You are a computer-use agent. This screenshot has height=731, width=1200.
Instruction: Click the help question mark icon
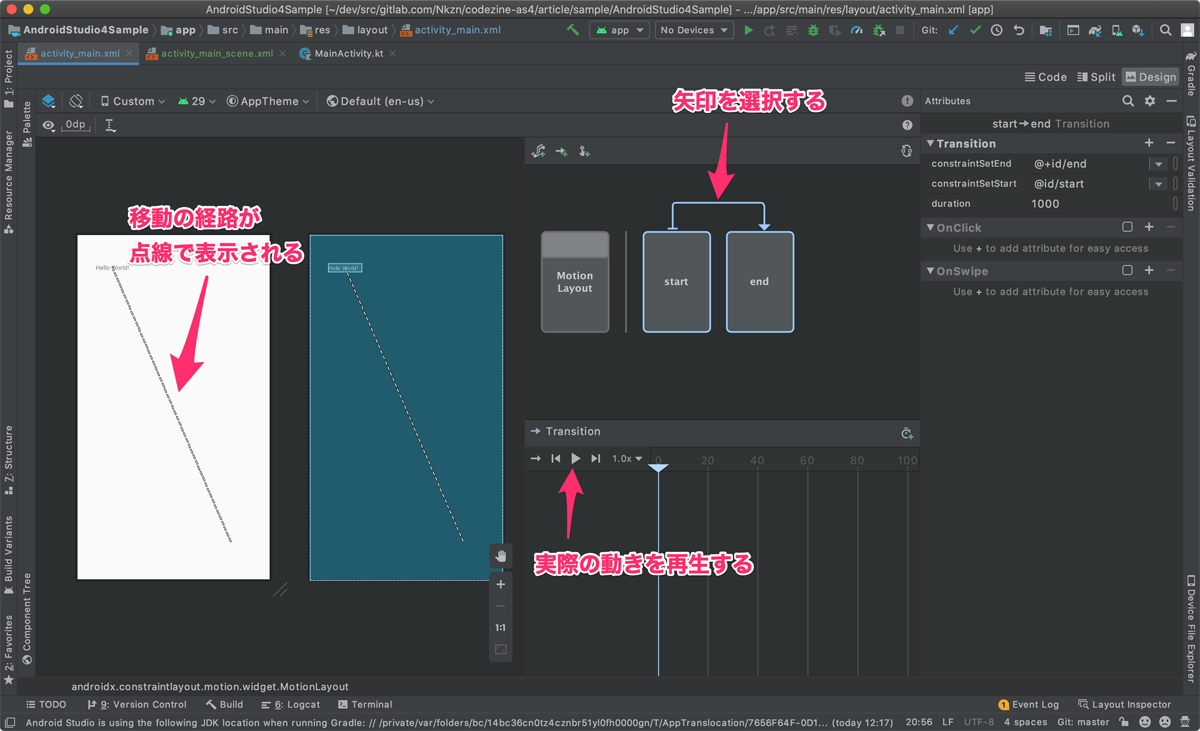coord(907,125)
